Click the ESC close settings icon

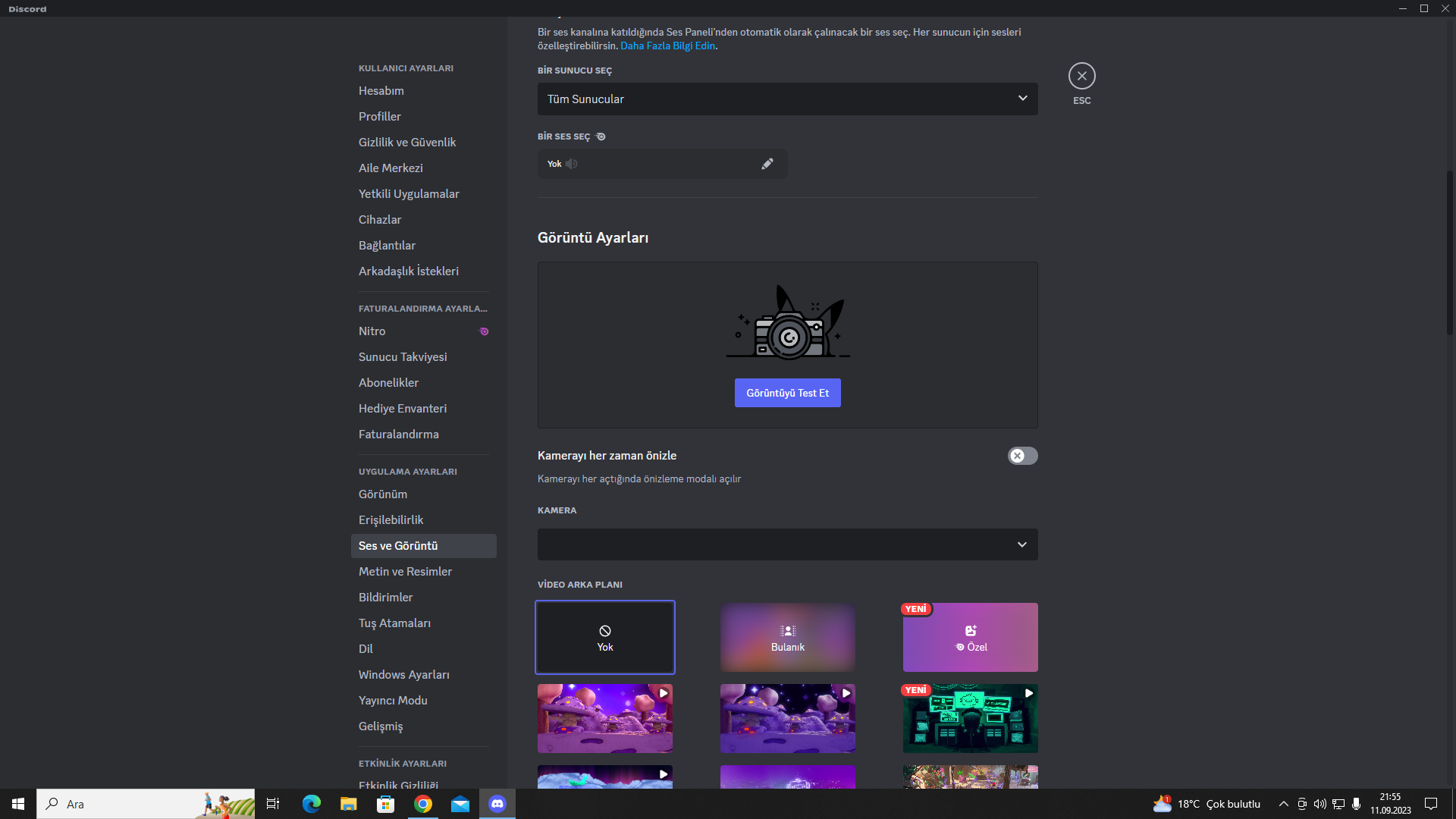click(1081, 76)
